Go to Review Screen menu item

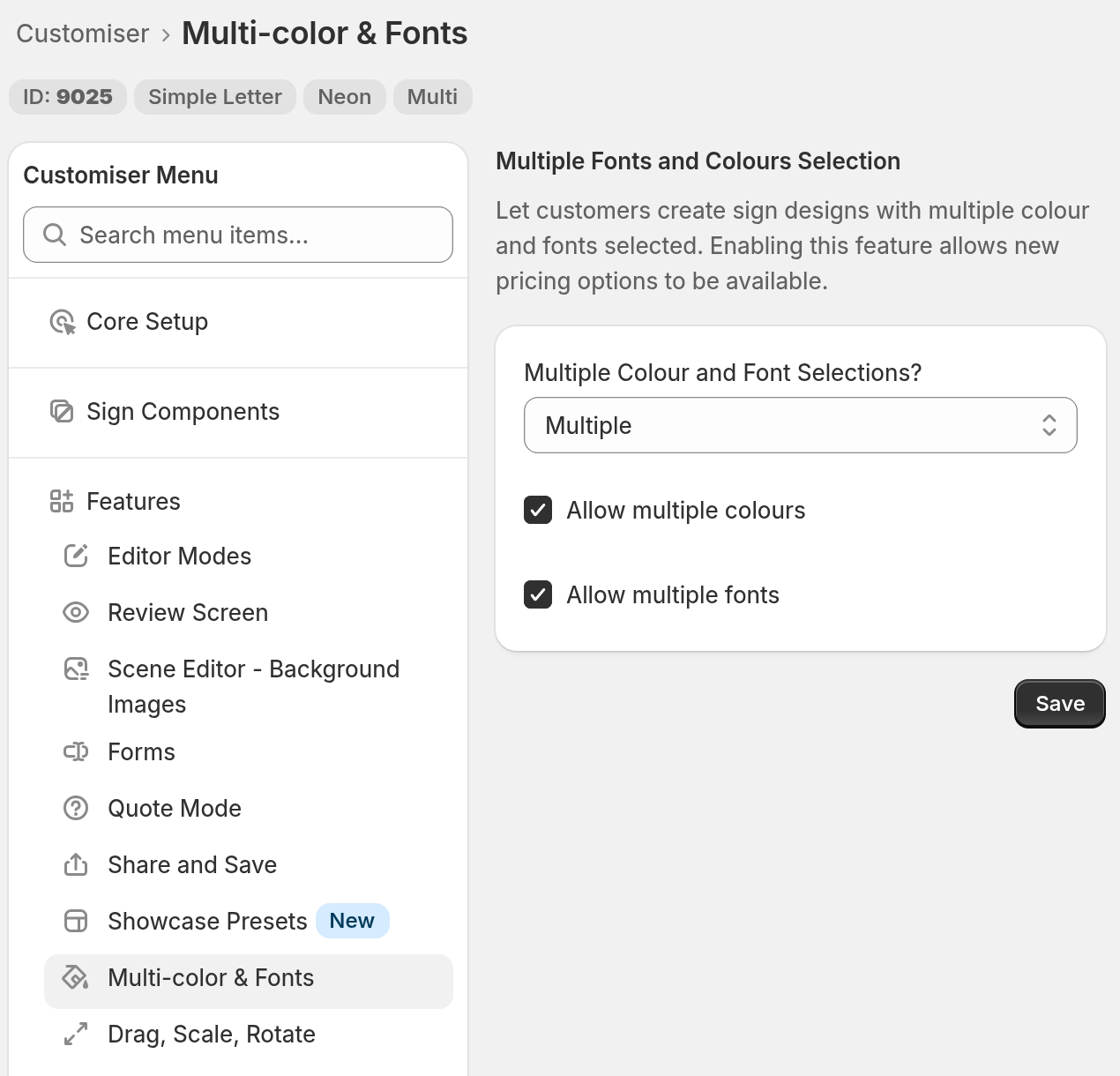249,612
